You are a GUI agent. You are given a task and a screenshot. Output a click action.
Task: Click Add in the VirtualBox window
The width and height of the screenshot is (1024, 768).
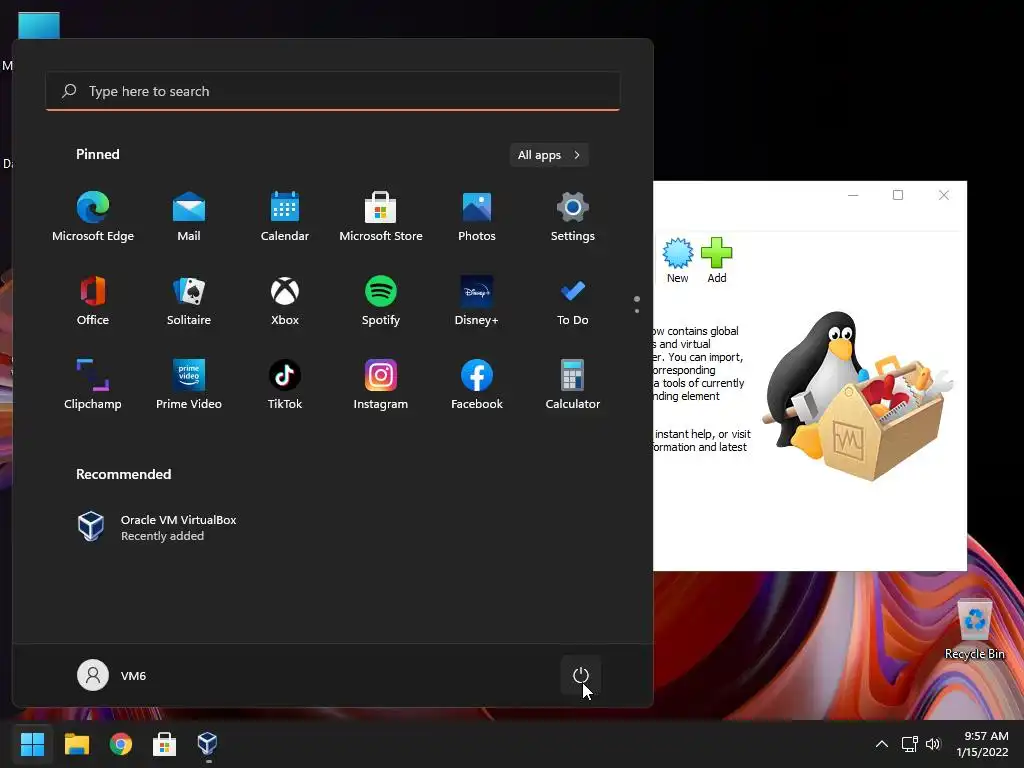716,261
